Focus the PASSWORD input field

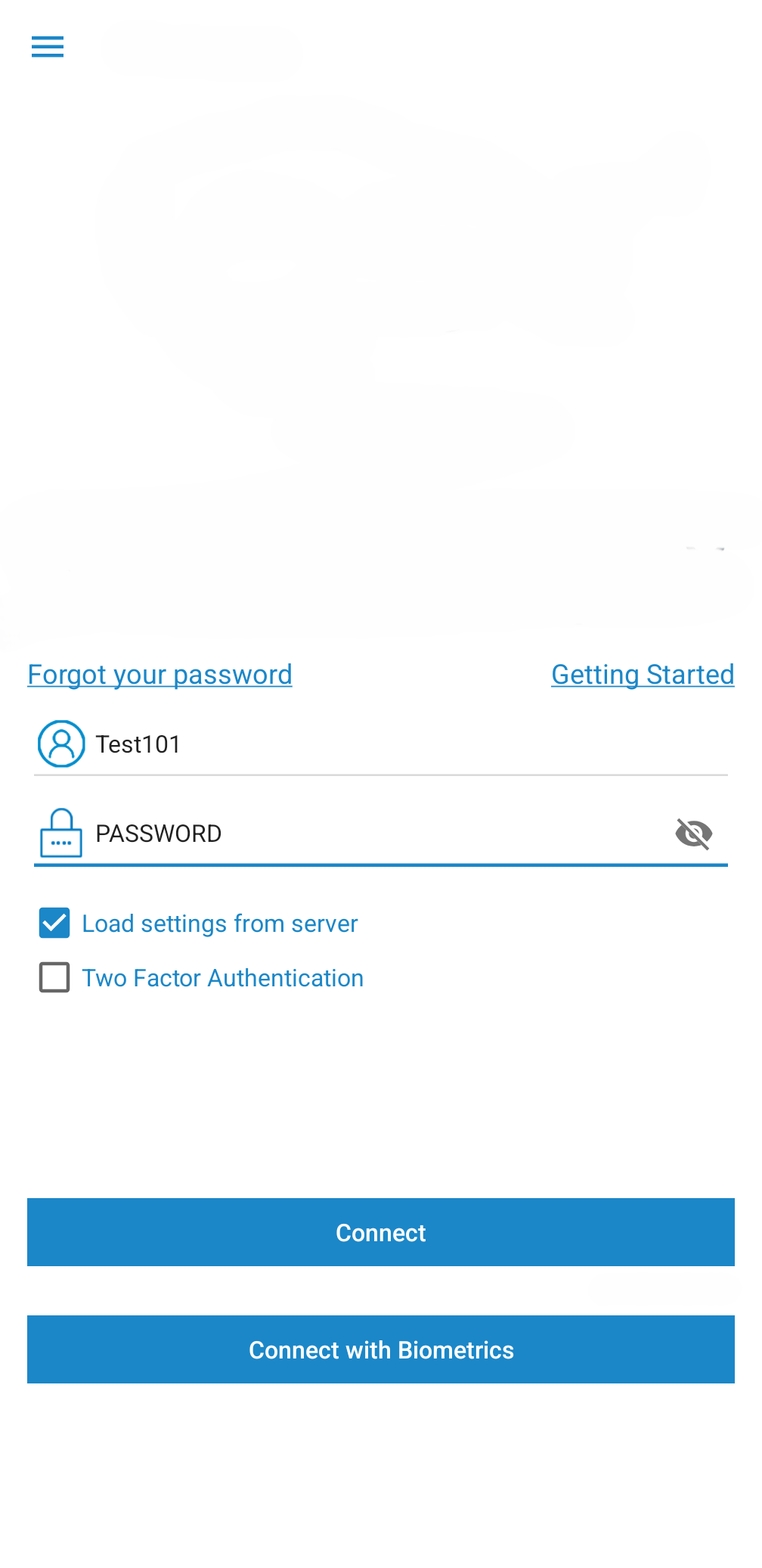click(x=381, y=834)
